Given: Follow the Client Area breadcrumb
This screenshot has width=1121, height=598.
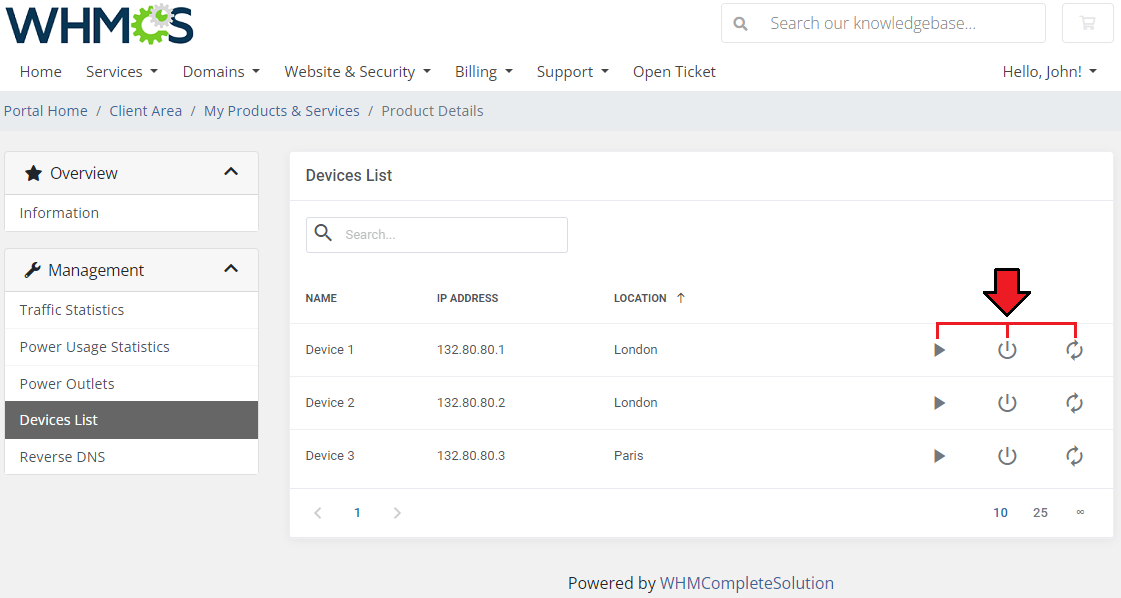Looking at the screenshot, I should click(x=146, y=111).
